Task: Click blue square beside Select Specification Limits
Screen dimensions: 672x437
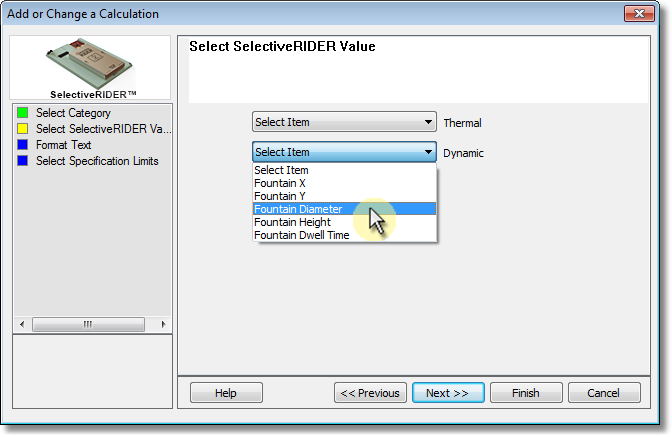Action: [x=22, y=161]
